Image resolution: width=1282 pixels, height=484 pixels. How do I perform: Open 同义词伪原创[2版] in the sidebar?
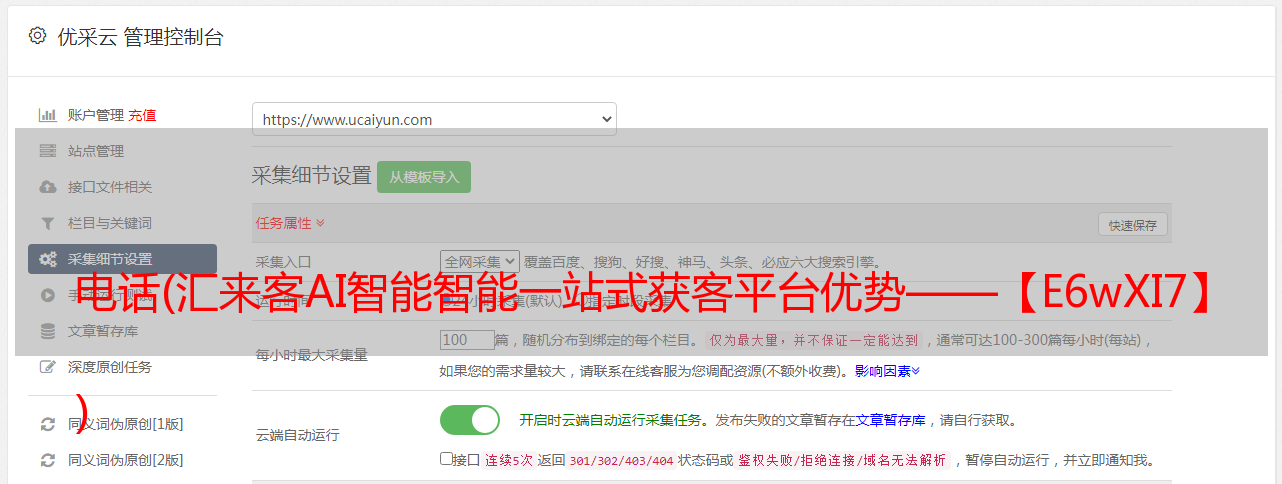(126, 460)
